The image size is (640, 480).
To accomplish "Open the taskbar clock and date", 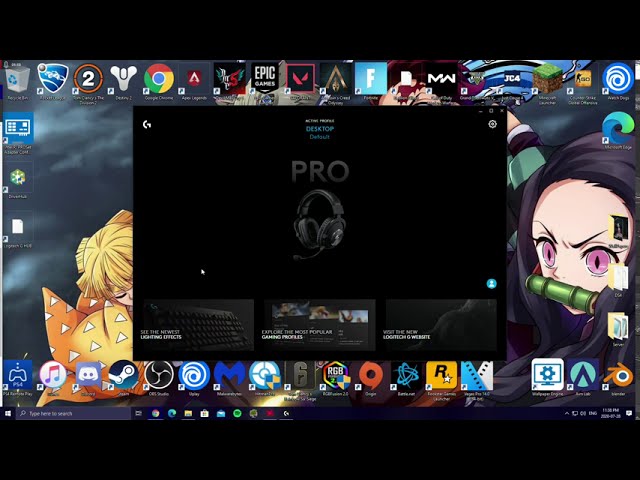I will click(611, 413).
